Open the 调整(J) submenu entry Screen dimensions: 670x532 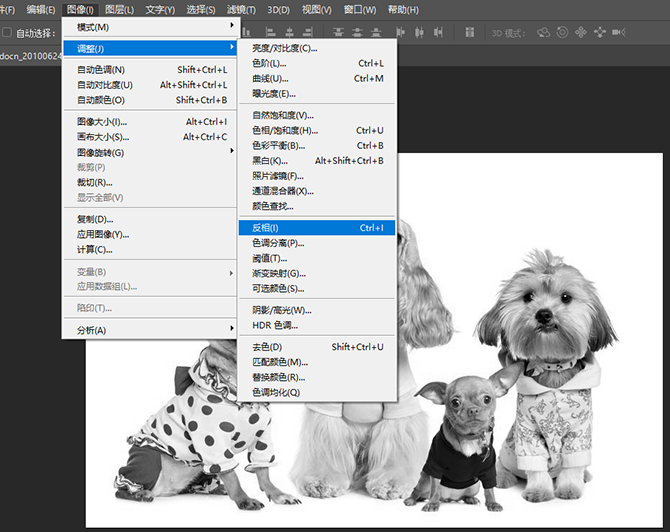[x=150, y=48]
